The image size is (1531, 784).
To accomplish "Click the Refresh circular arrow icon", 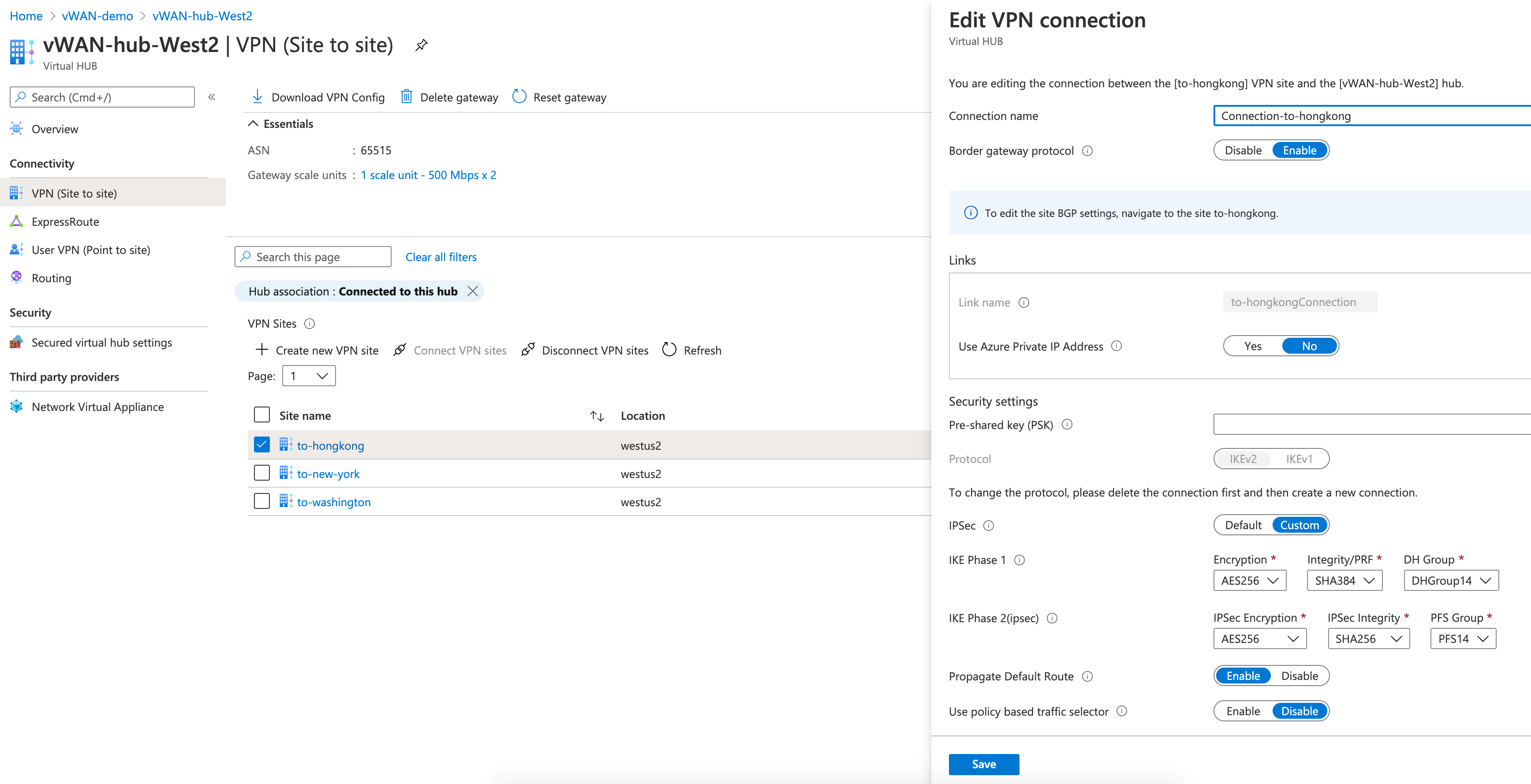I will (x=669, y=350).
